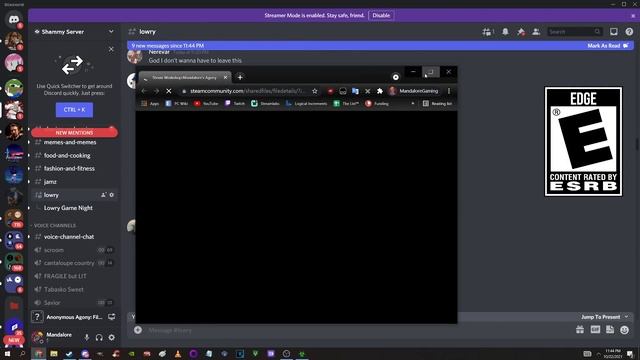640x360 pixels.
Task: Deafen with headphones icon
Action: tap(99, 338)
